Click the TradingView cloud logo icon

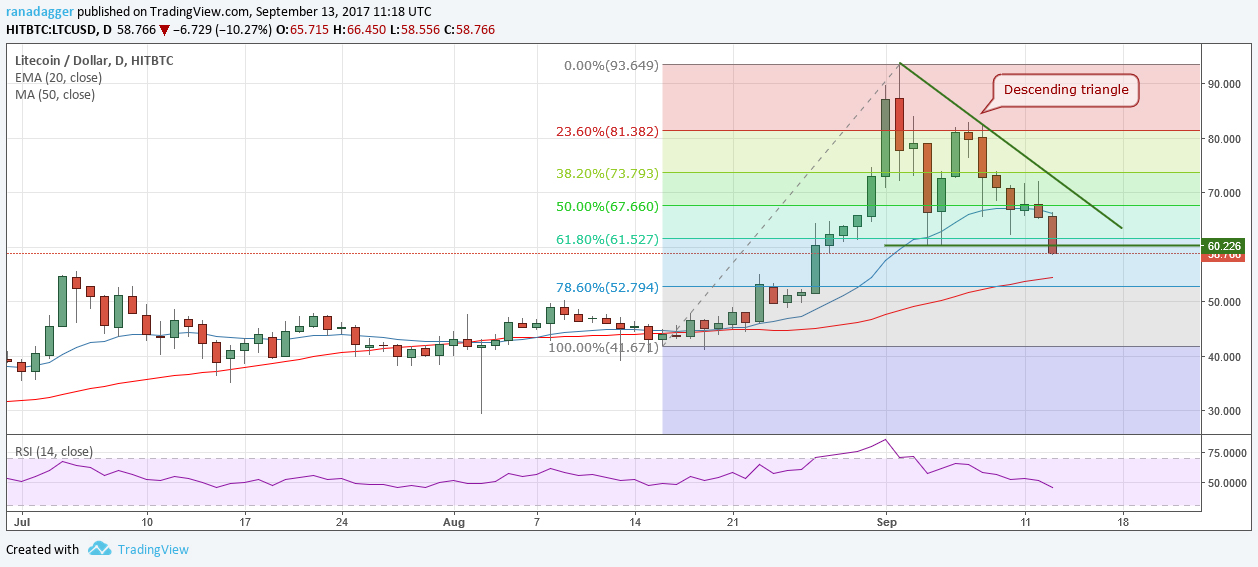click(x=99, y=549)
